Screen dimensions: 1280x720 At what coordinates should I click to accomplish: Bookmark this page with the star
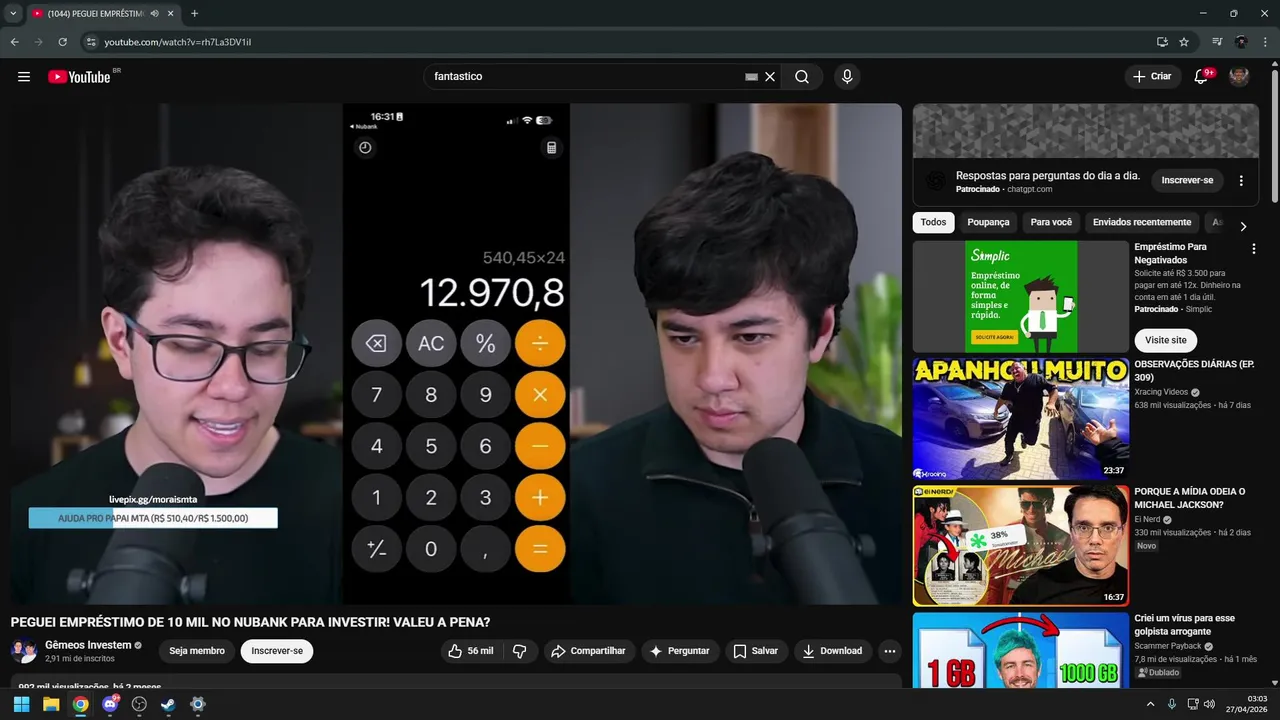point(1184,42)
